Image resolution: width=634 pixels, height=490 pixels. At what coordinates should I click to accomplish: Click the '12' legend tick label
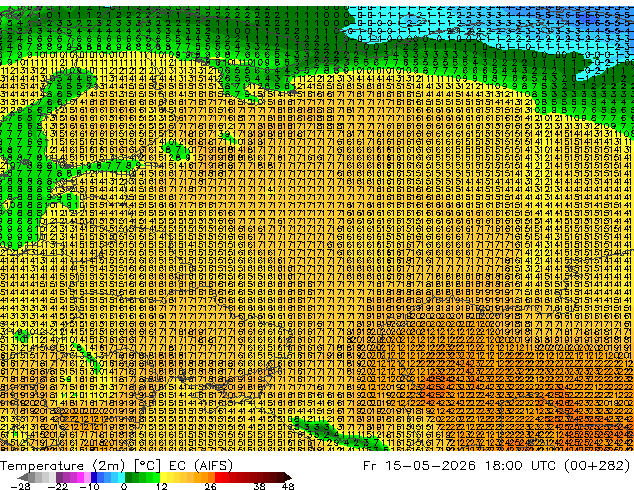162,486
